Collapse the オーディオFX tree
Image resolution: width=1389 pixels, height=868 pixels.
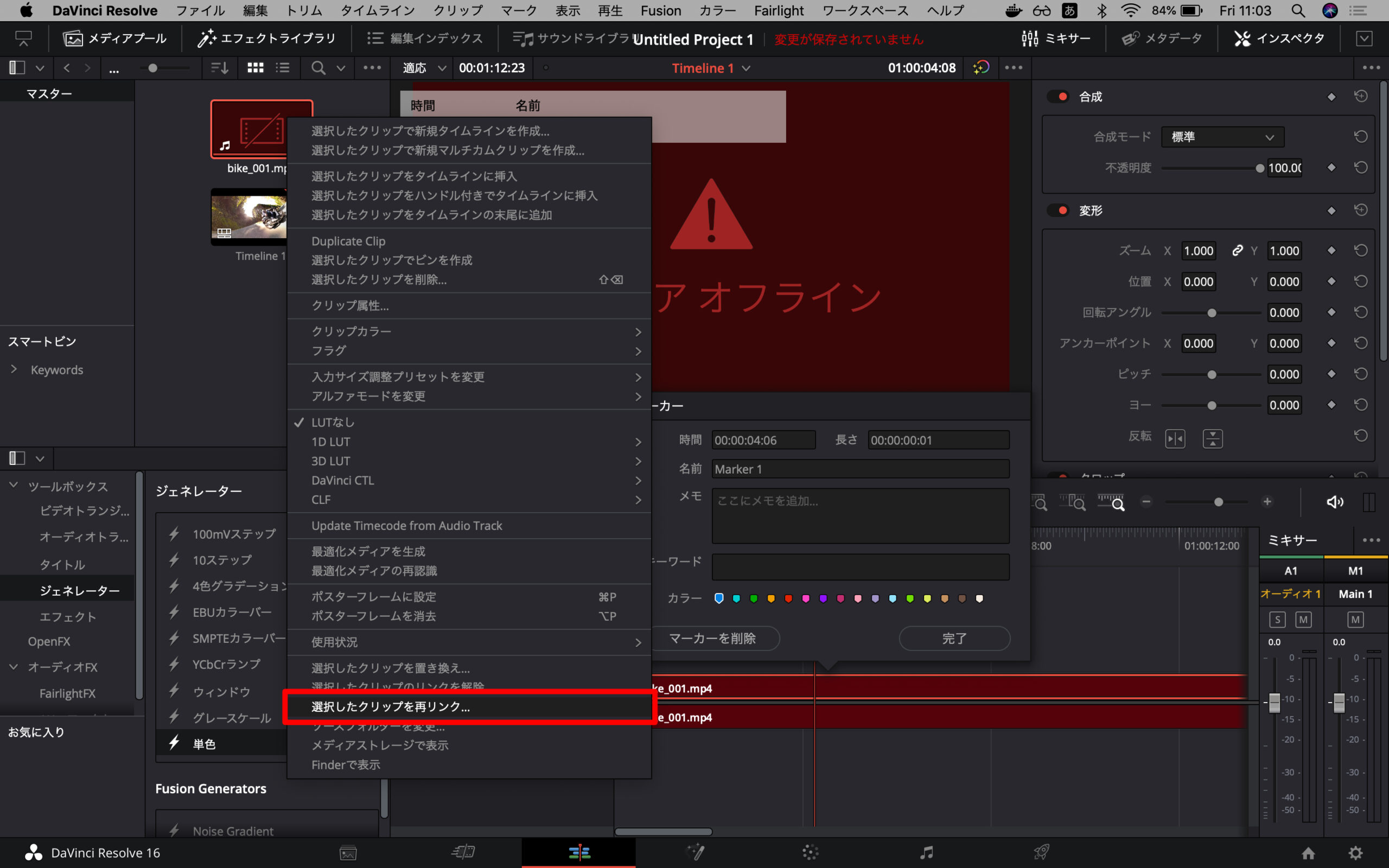(x=14, y=667)
